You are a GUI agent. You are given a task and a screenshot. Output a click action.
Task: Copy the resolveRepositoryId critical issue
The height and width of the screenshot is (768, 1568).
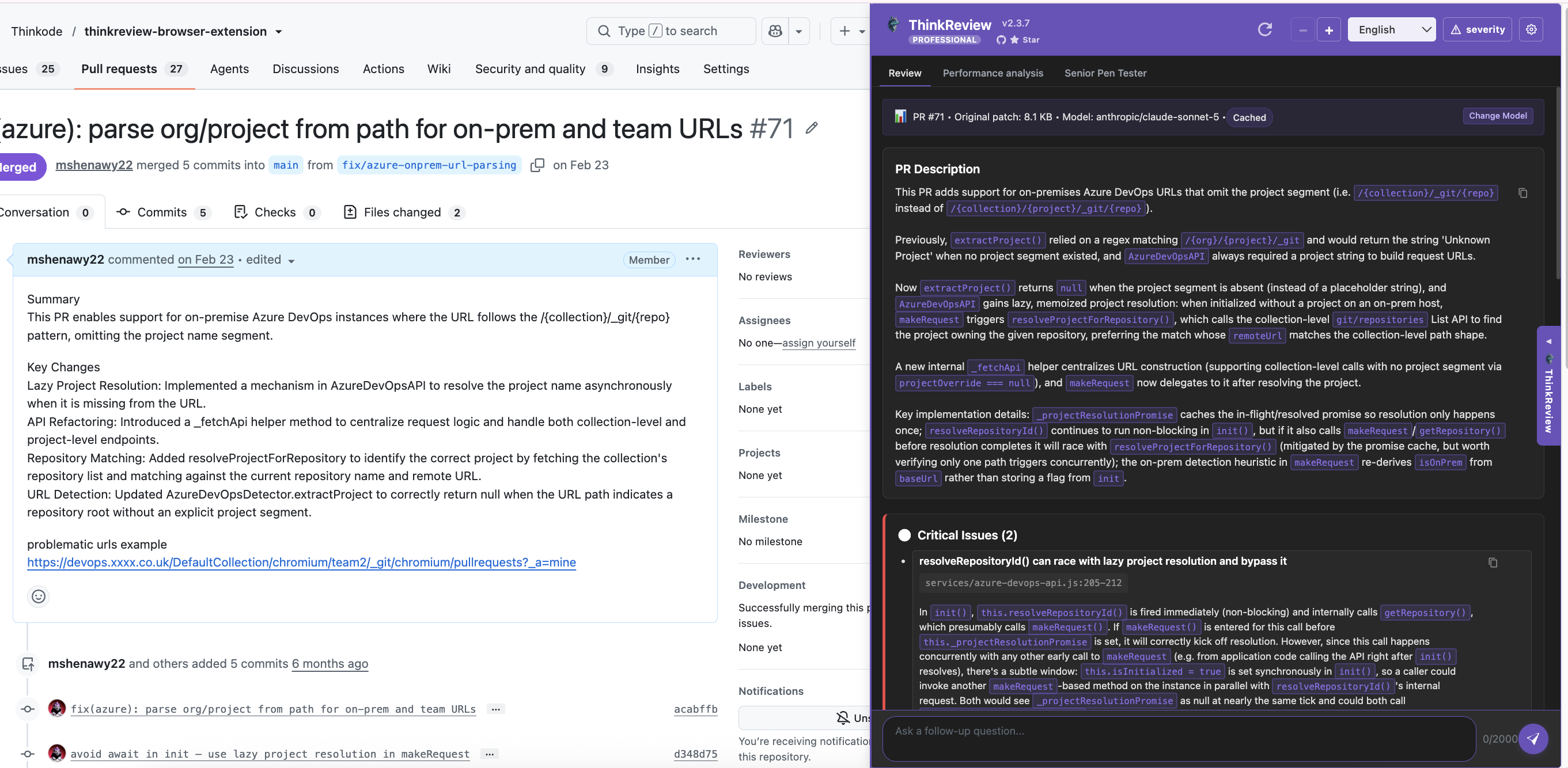click(1493, 562)
